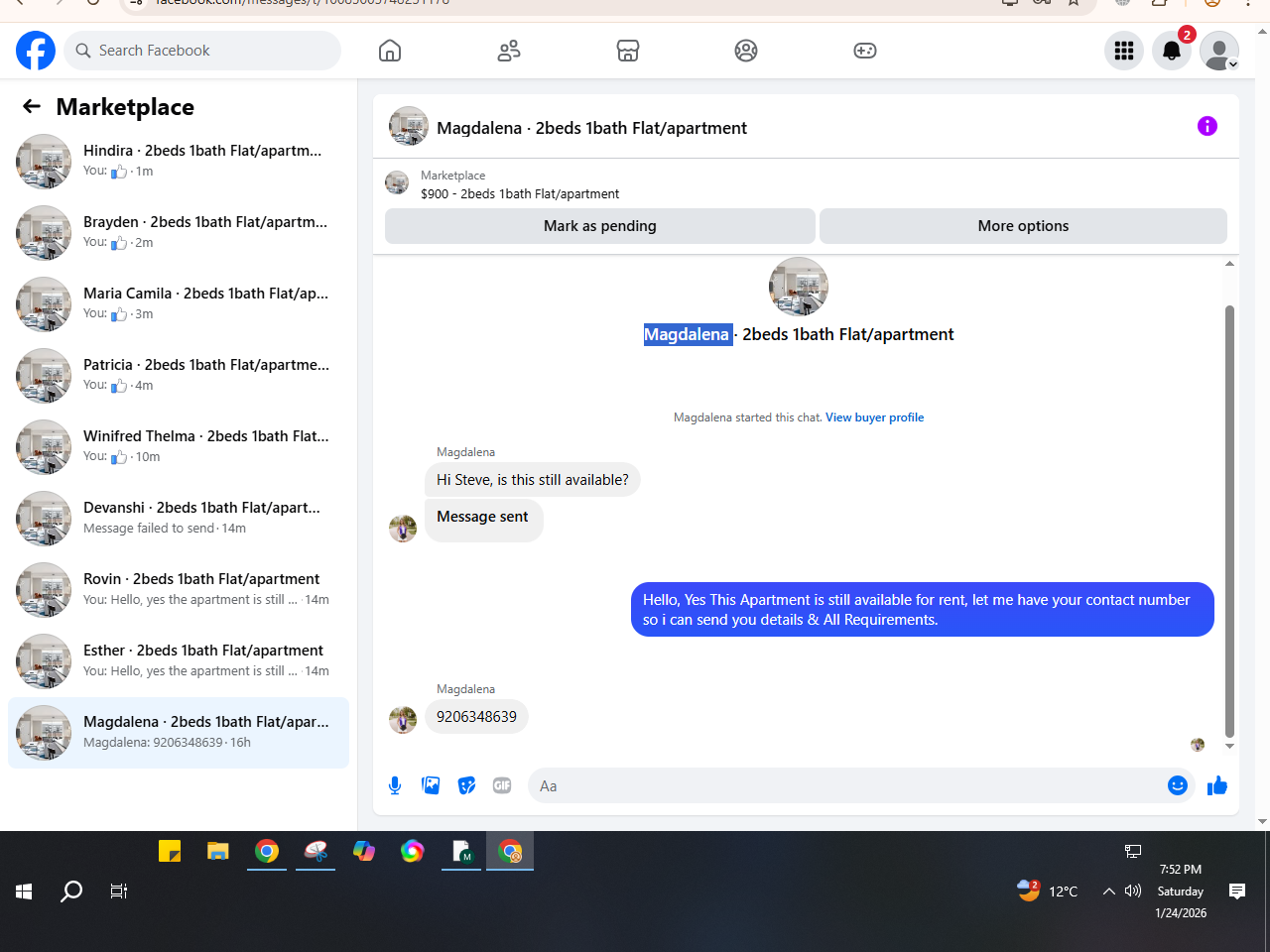1270x952 pixels.
Task: Open Patricia conversation in list
Action: (179, 376)
